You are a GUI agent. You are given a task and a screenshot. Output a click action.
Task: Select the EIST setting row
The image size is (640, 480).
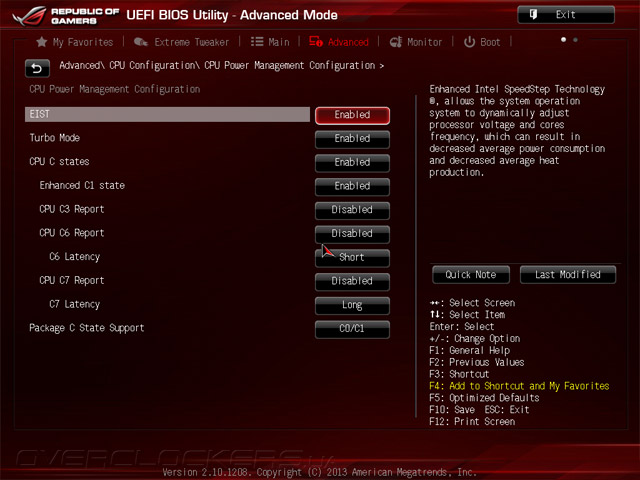point(167,114)
